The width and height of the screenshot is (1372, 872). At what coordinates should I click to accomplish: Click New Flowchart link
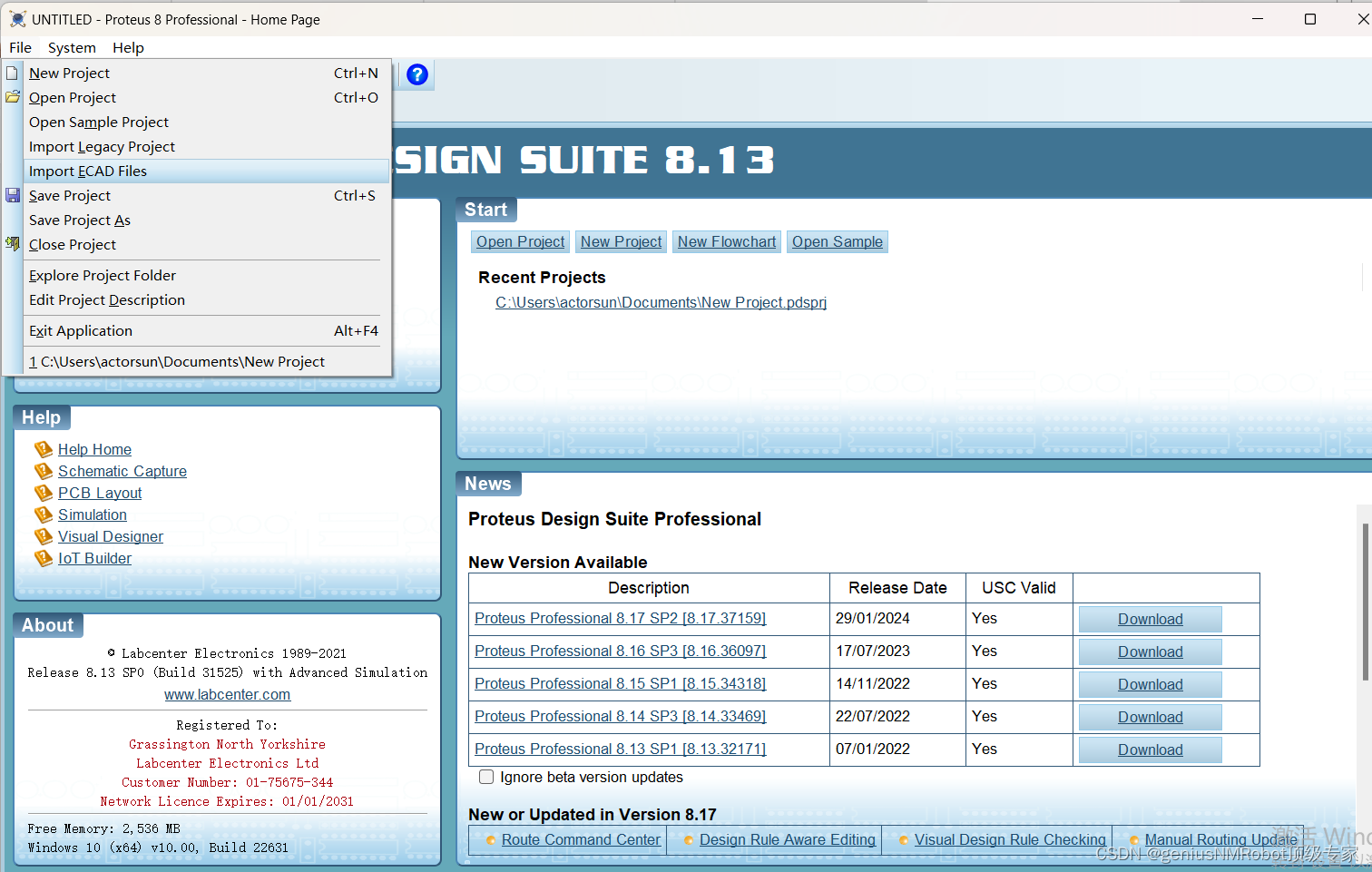point(727,241)
